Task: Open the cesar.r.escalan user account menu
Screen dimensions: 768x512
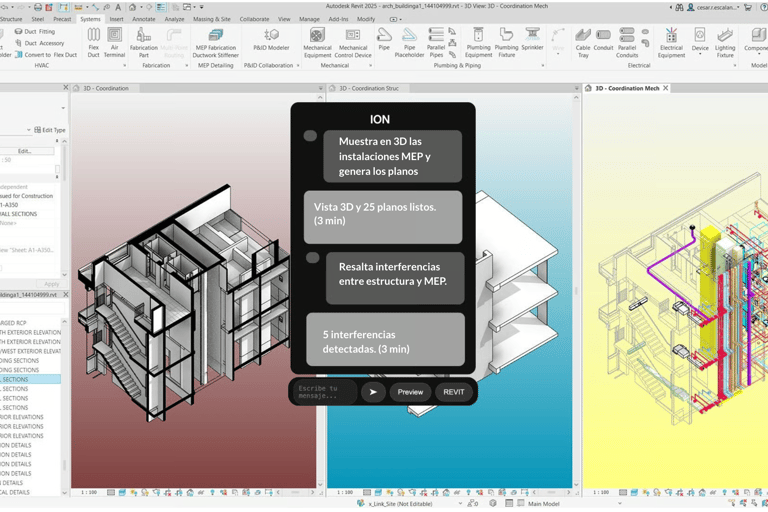Action: tap(713, 7)
